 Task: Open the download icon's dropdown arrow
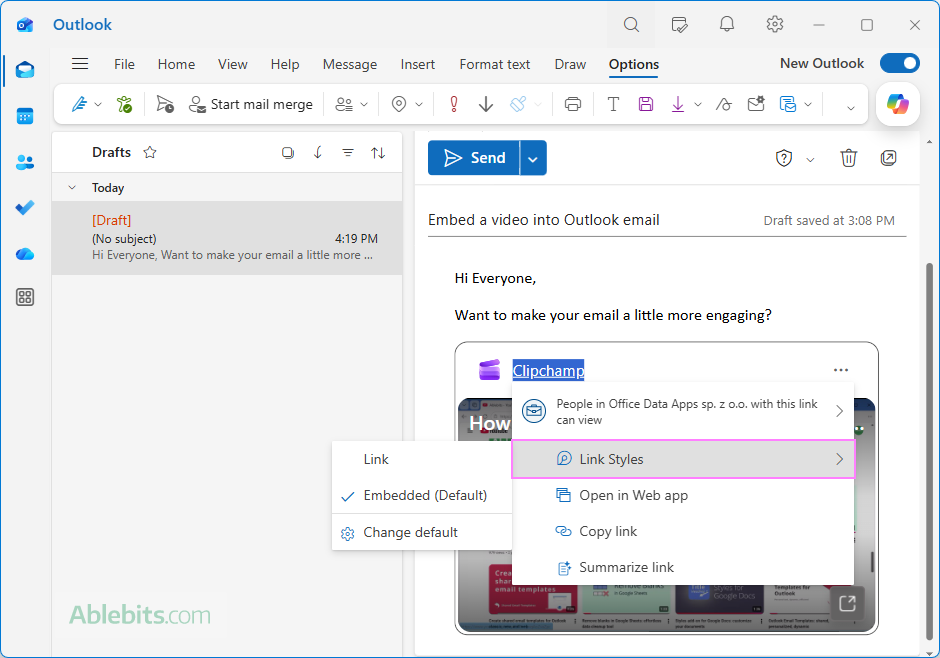(x=698, y=105)
